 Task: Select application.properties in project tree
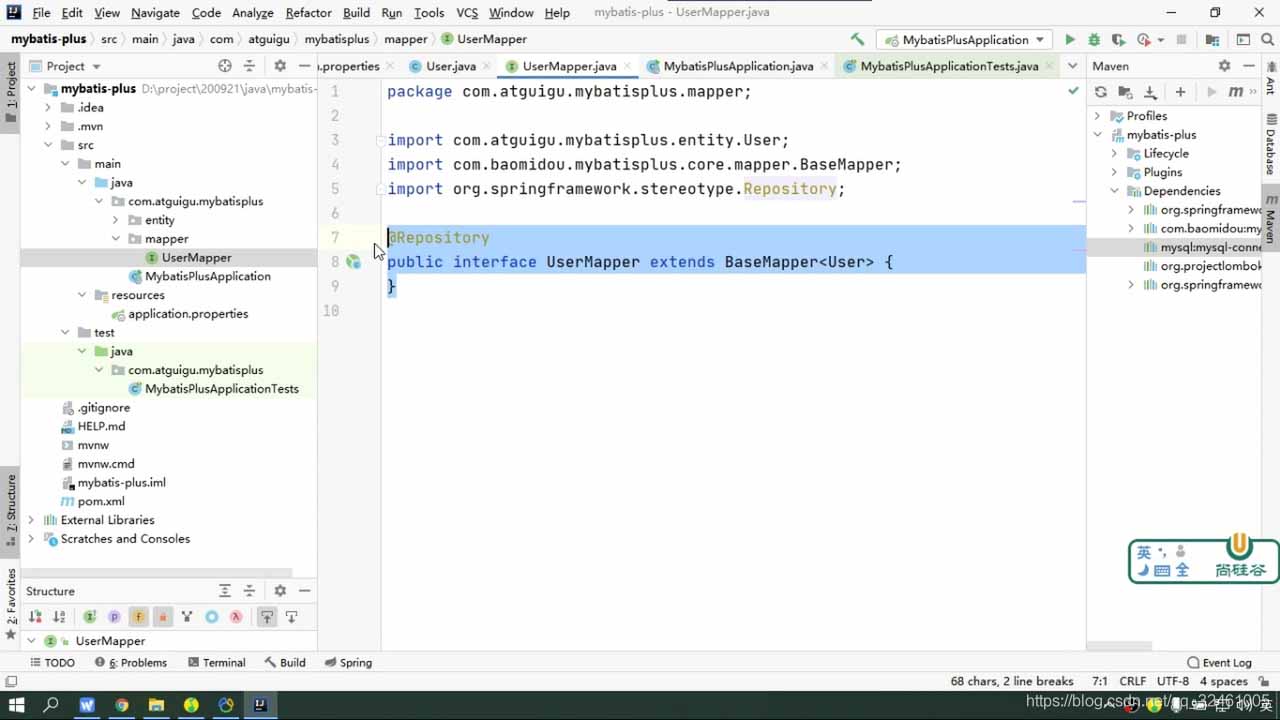click(x=188, y=314)
